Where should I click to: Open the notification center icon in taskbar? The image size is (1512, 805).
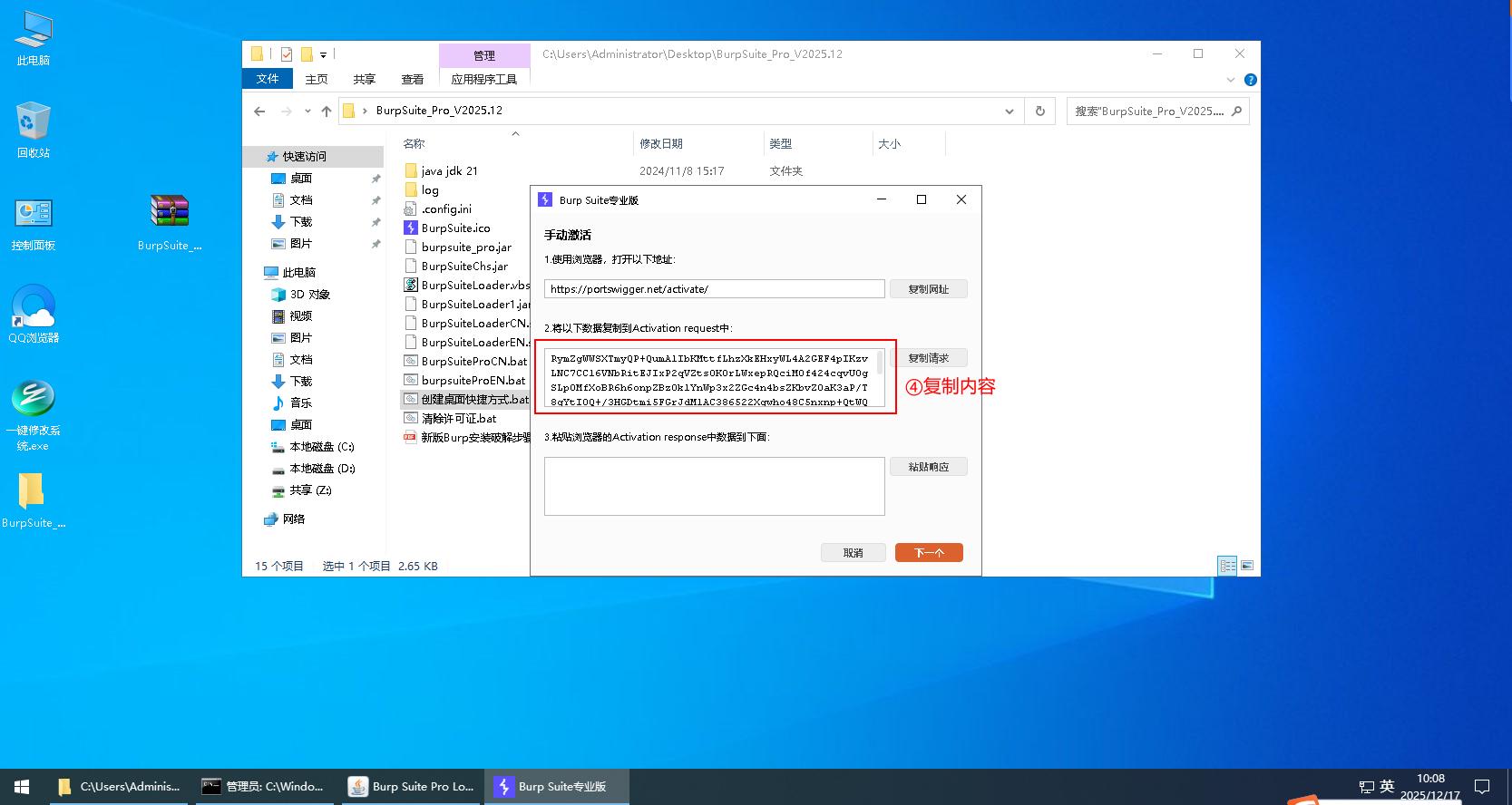pyautogui.click(x=1482, y=787)
